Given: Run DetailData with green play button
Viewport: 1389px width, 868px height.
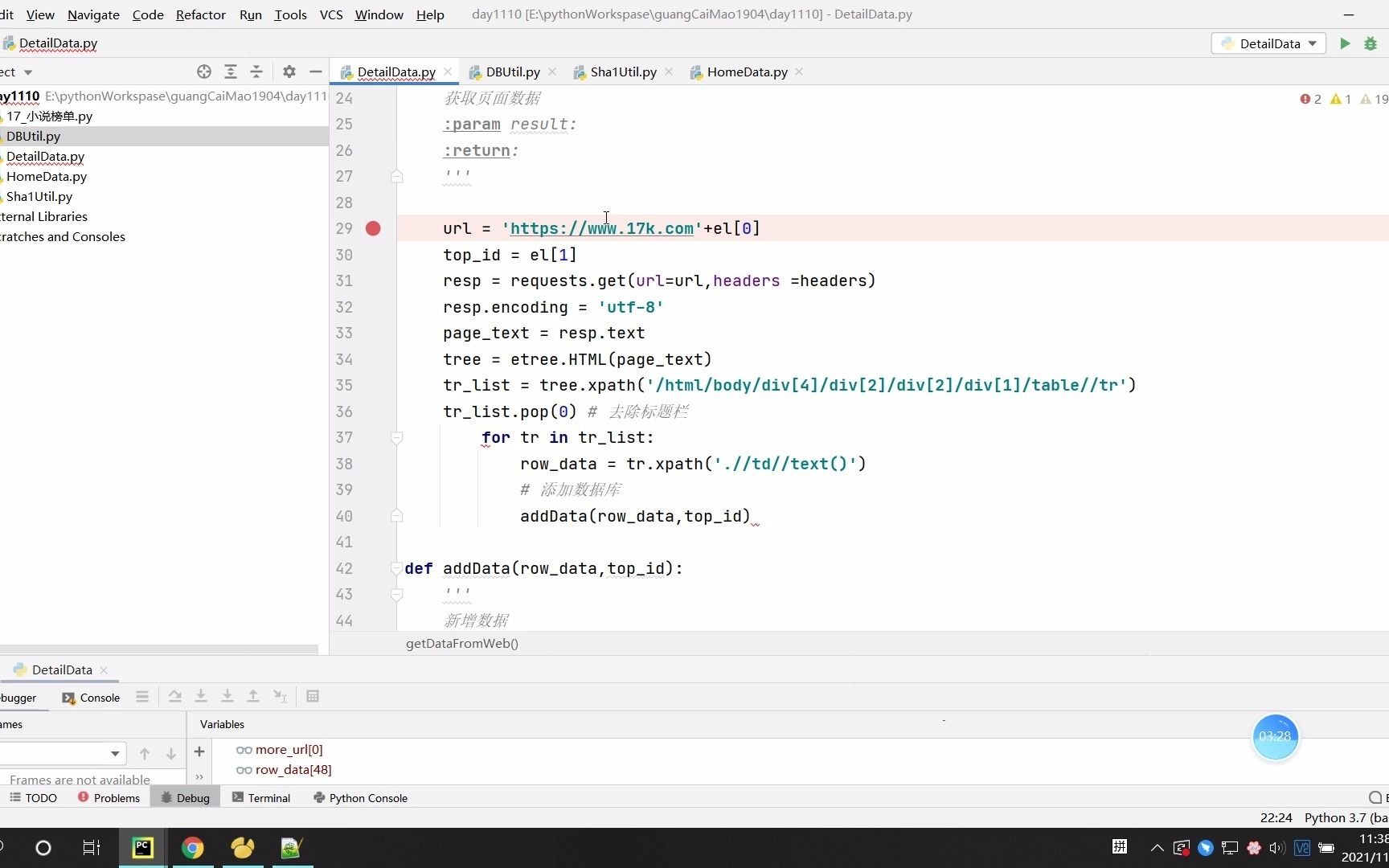Looking at the screenshot, I should point(1345,43).
